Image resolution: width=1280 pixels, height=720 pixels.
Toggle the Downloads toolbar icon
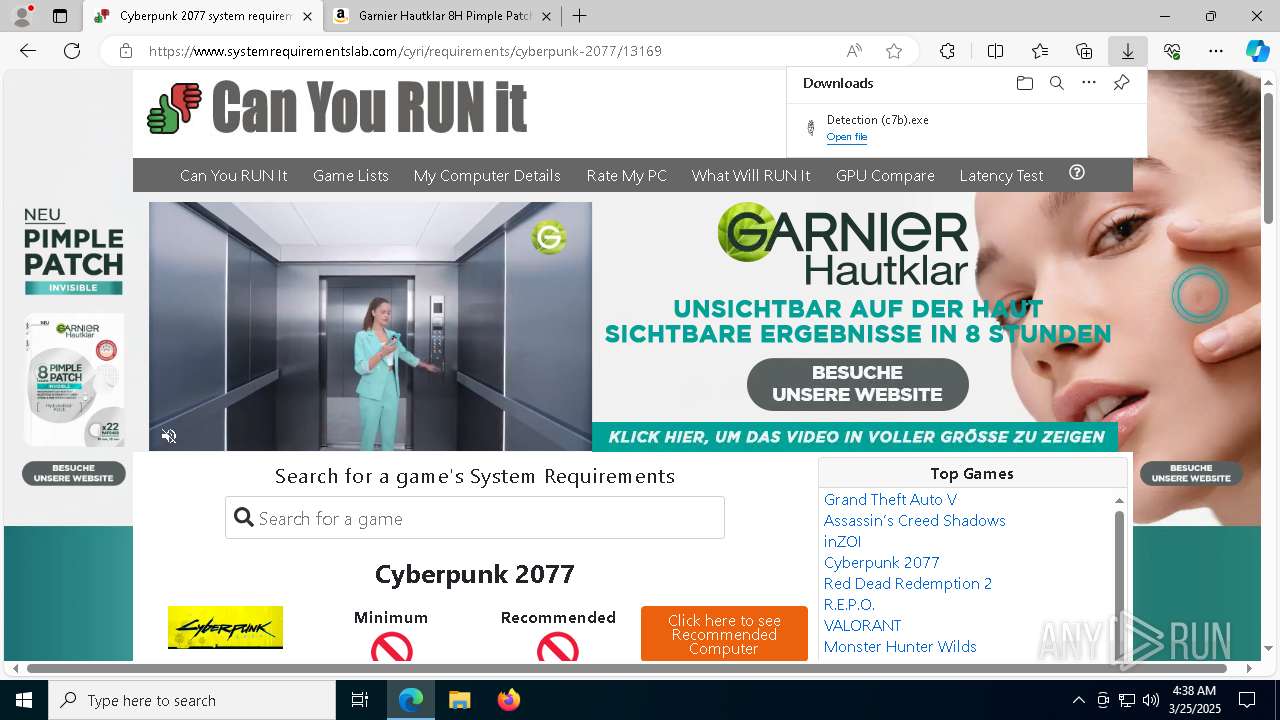pos(1127,51)
